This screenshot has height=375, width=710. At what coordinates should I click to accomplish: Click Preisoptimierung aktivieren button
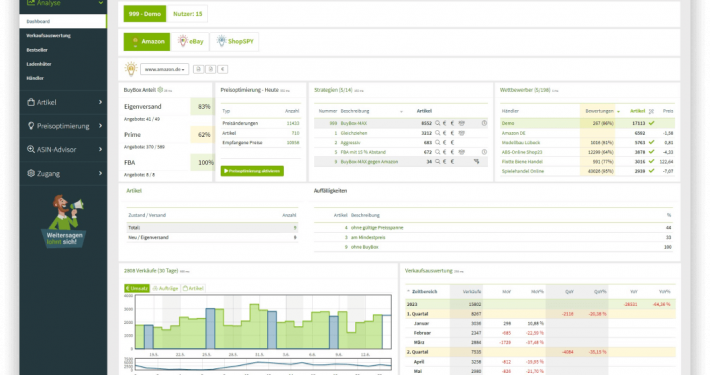point(252,171)
